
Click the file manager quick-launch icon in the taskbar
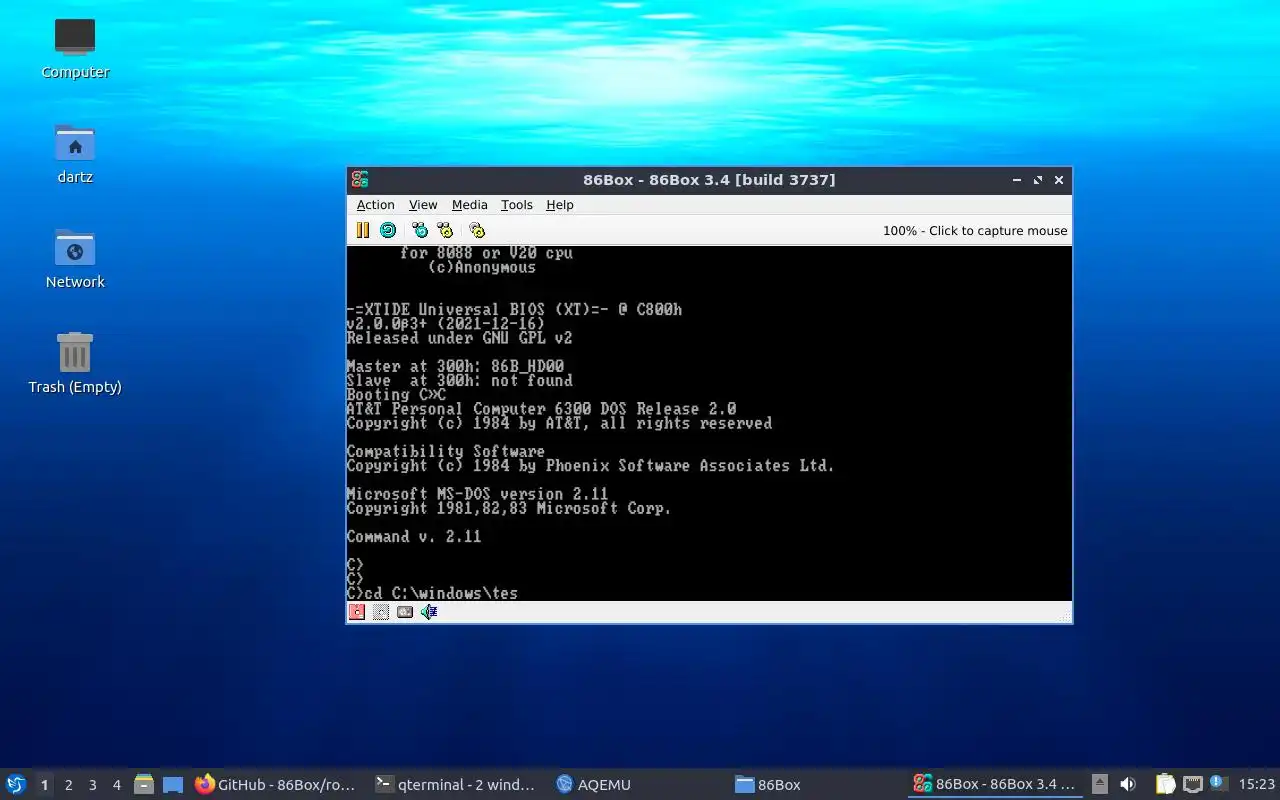click(144, 785)
